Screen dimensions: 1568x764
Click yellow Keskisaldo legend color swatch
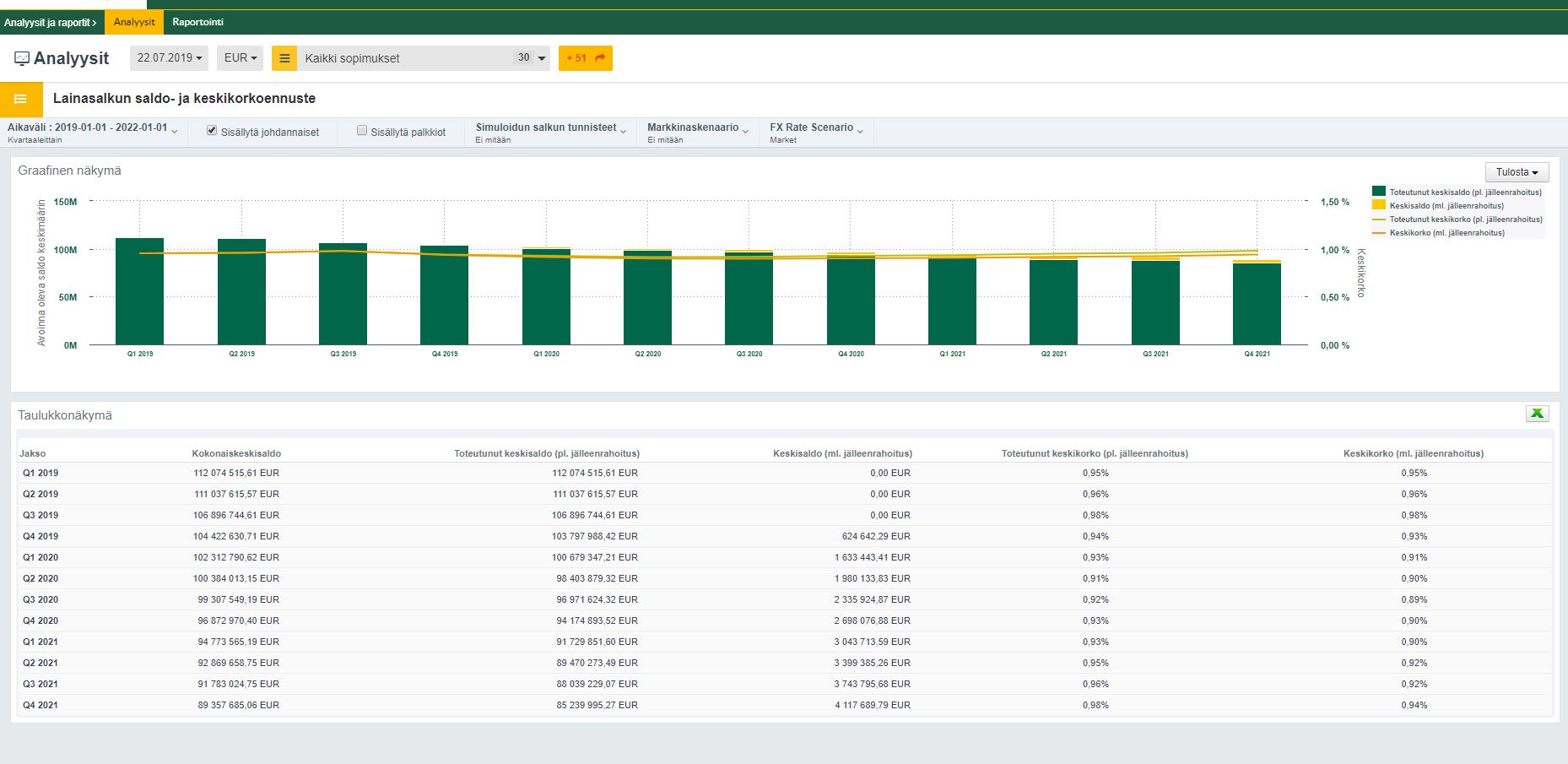click(1379, 205)
